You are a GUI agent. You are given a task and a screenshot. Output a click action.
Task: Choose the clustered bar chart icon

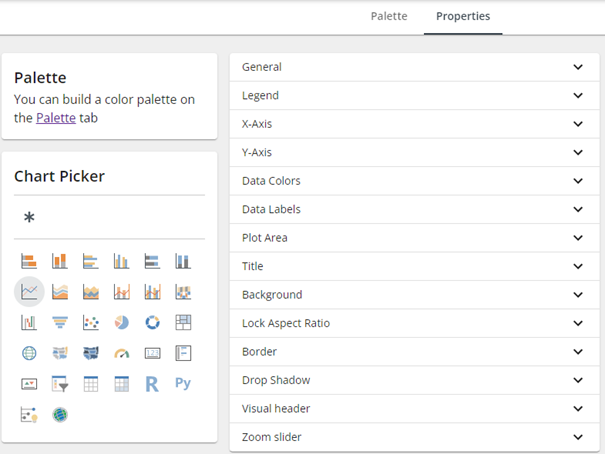(91, 261)
